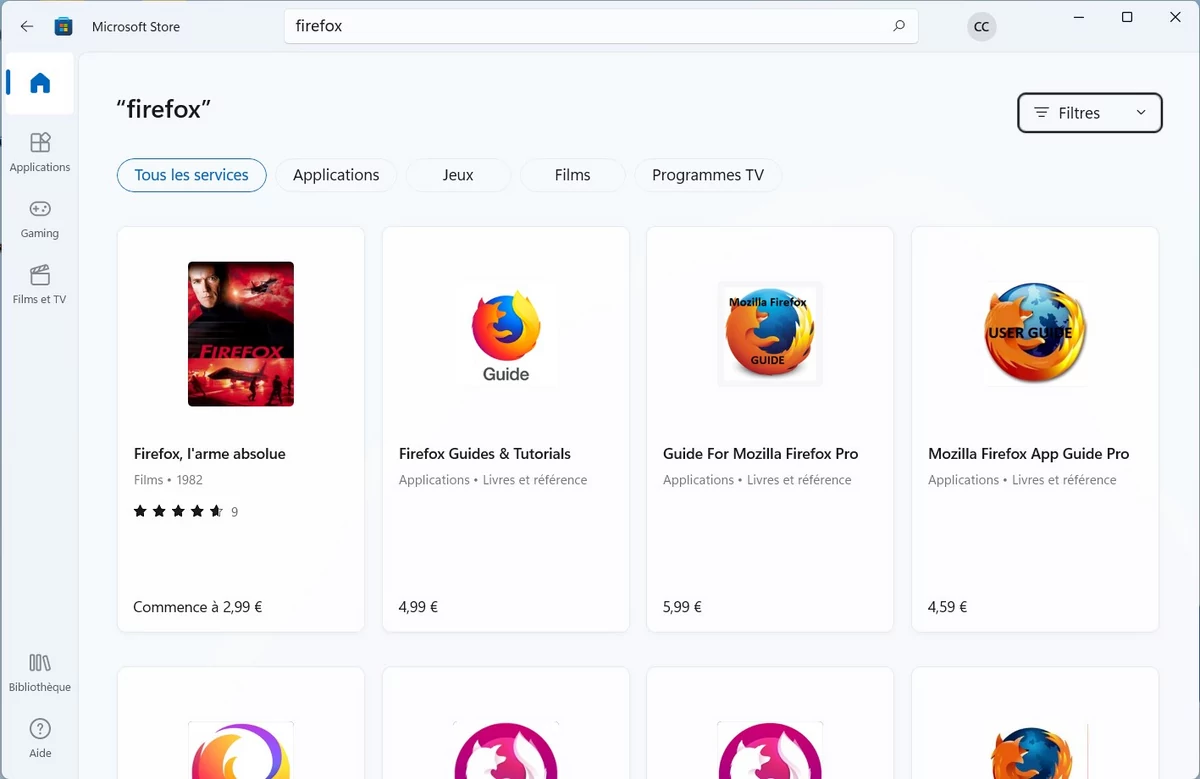
Task: Open the Bibliothèque library
Action: coord(40,672)
